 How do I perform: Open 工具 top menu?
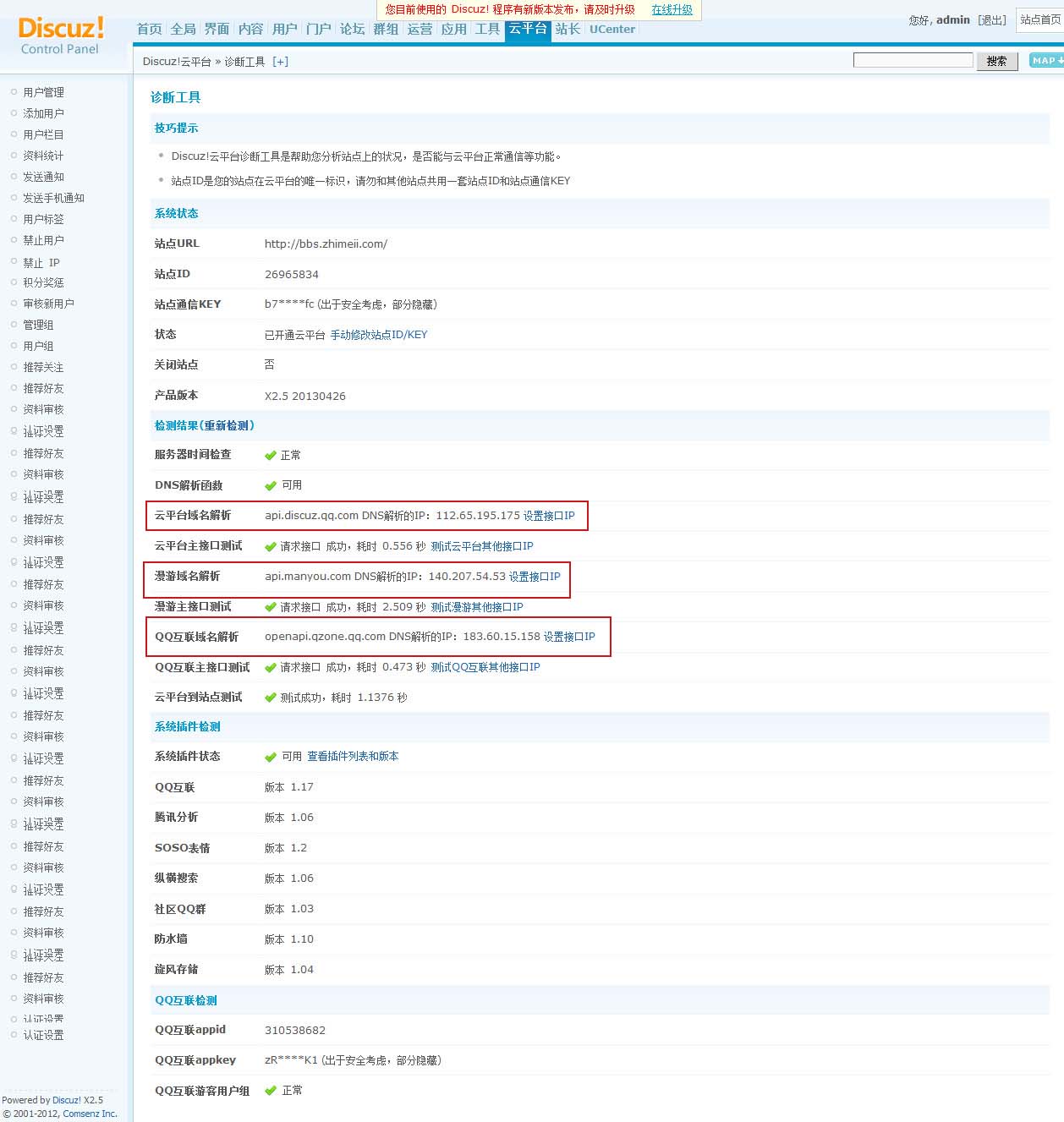[x=488, y=29]
